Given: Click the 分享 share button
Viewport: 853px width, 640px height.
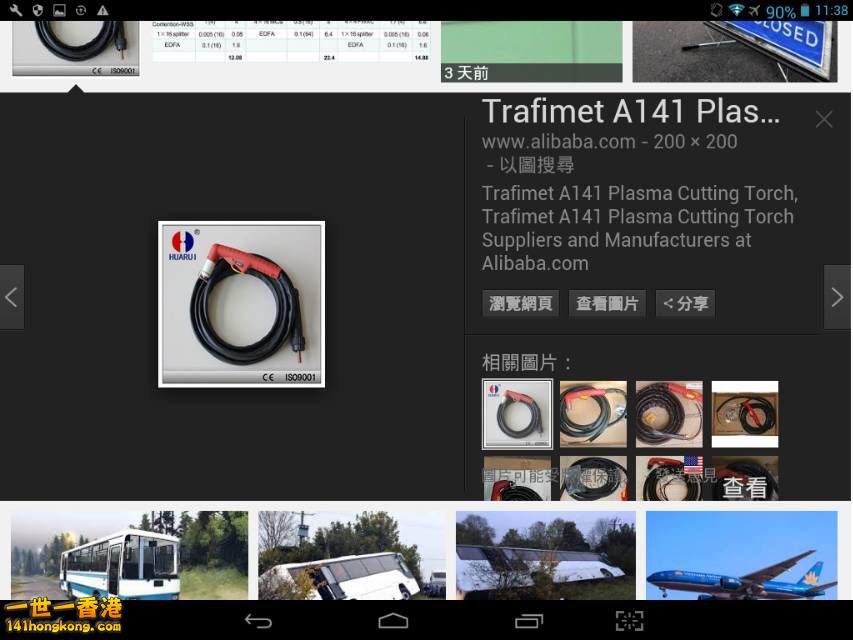Looking at the screenshot, I should coord(685,303).
